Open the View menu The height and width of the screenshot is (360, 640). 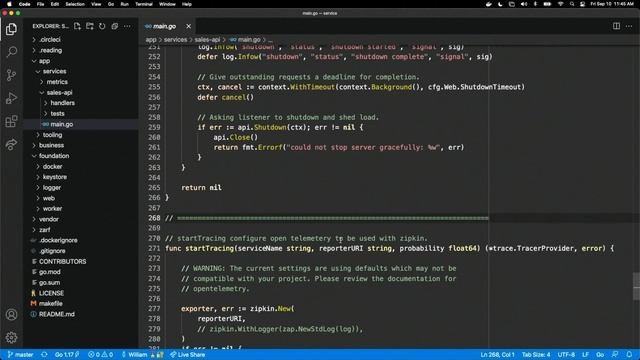coord(96,4)
